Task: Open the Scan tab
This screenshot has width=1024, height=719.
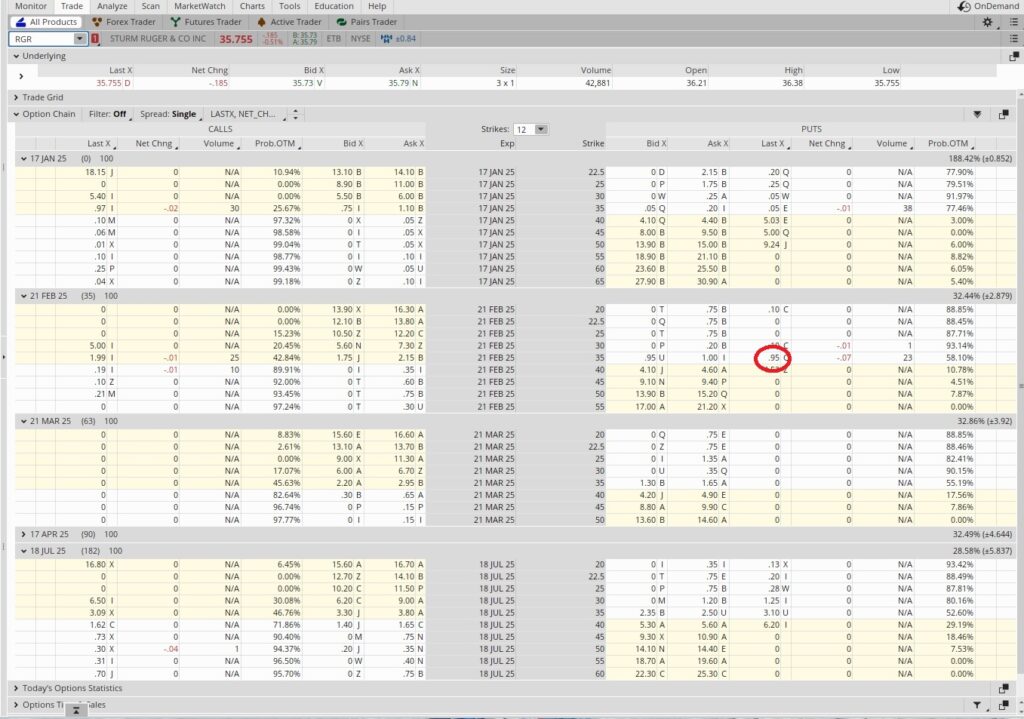Action: point(150,6)
